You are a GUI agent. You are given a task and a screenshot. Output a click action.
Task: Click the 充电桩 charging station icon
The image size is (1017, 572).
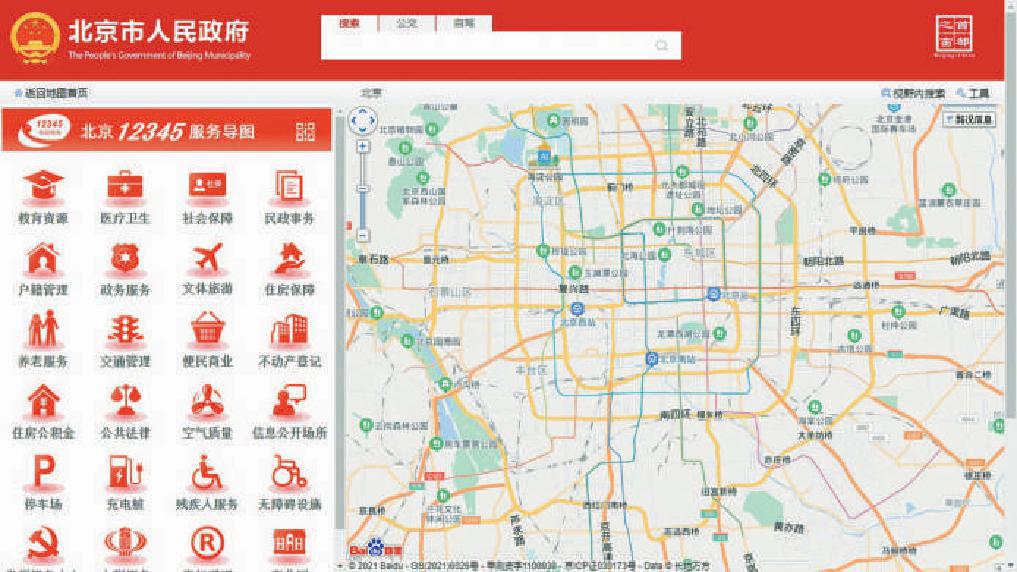click(x=125, y=474)
